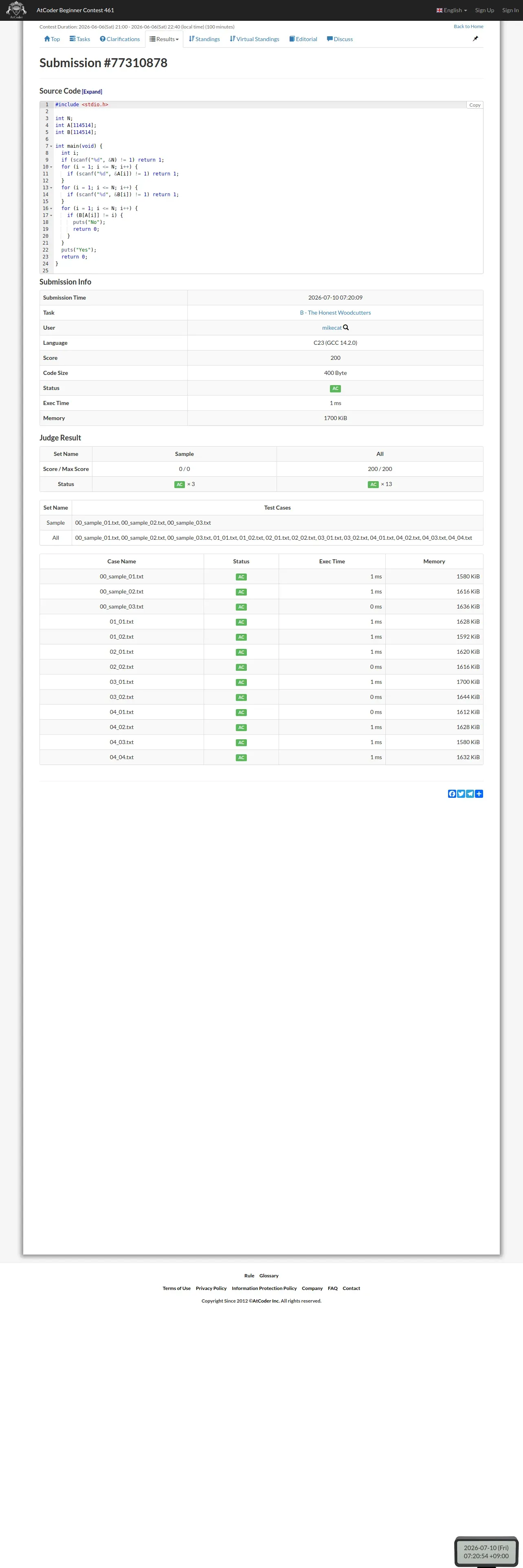Copy the source code
523x1568 pixels.
[475, 105]
